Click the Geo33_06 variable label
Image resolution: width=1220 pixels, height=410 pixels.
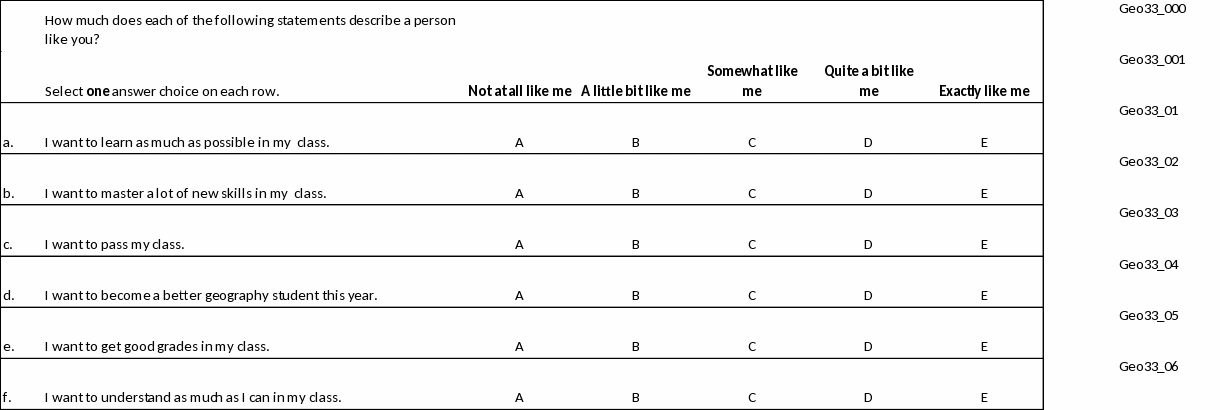click(x=1149, y=367)
